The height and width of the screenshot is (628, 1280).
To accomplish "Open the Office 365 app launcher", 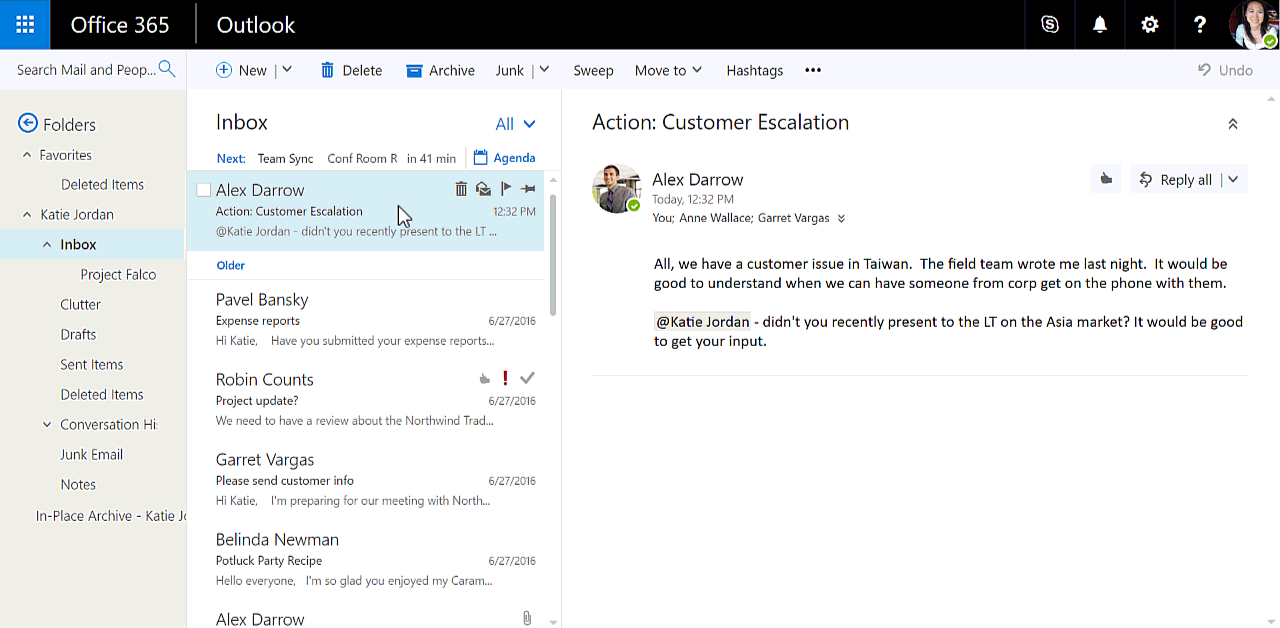I will [x=25, y=25].
